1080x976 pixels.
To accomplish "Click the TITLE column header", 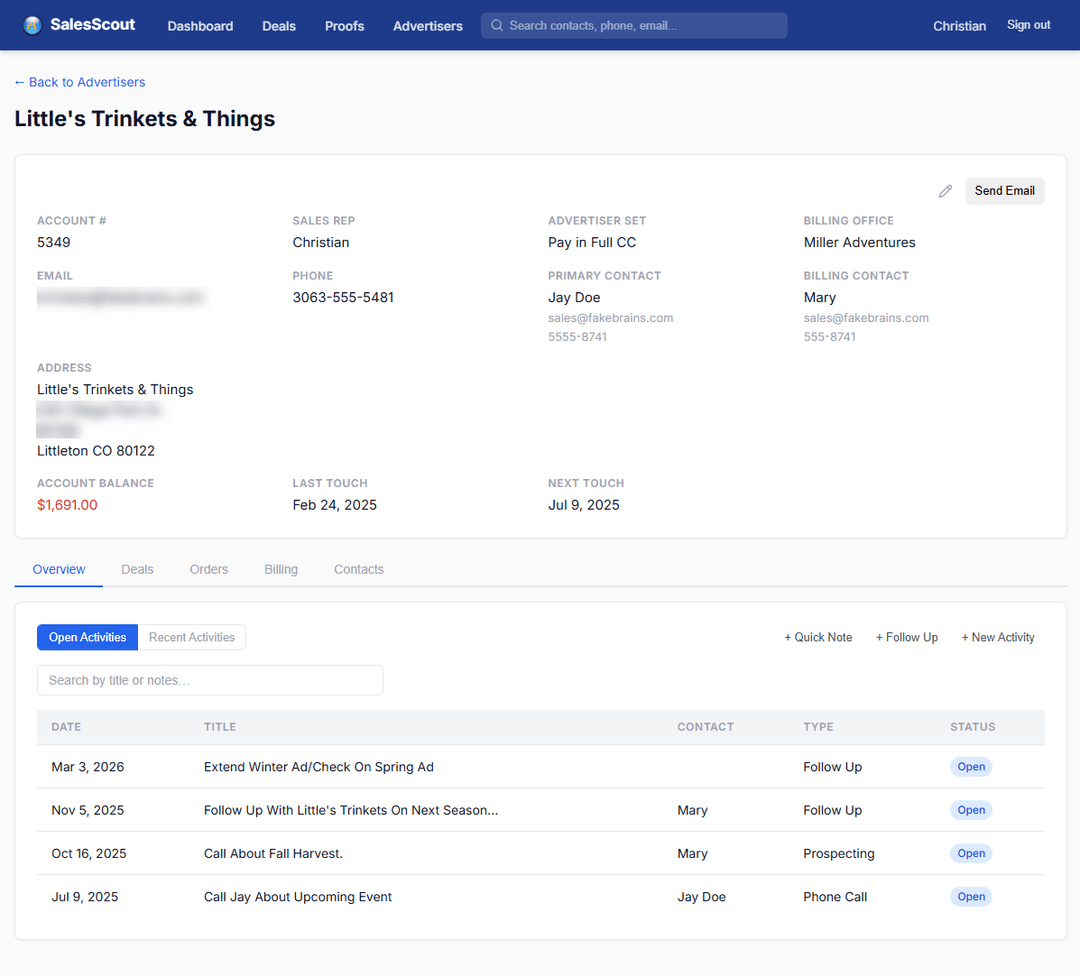I will [x=220, y=727].
